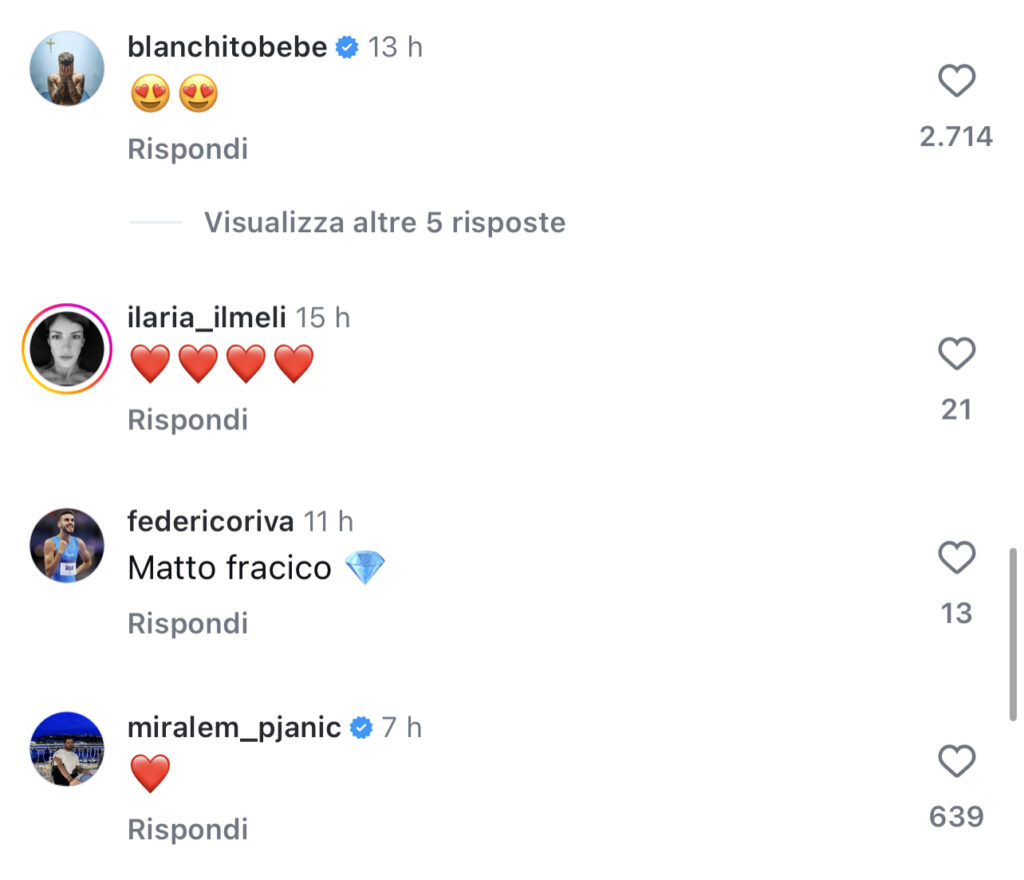View the 639 likes count
Viewport: 1024px width, 880px height.
click(x=956, y=817)
